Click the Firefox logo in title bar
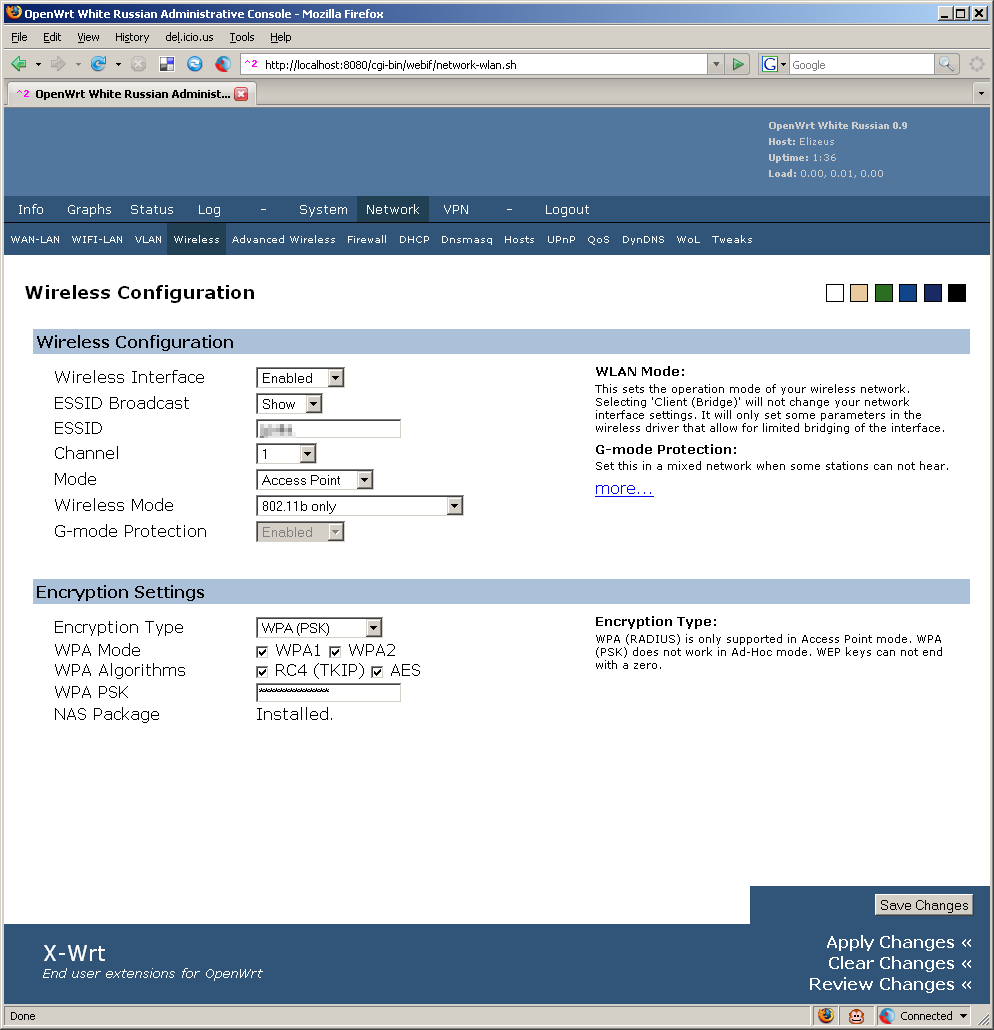Screen dimensions: 994x1030 [14, 13]
